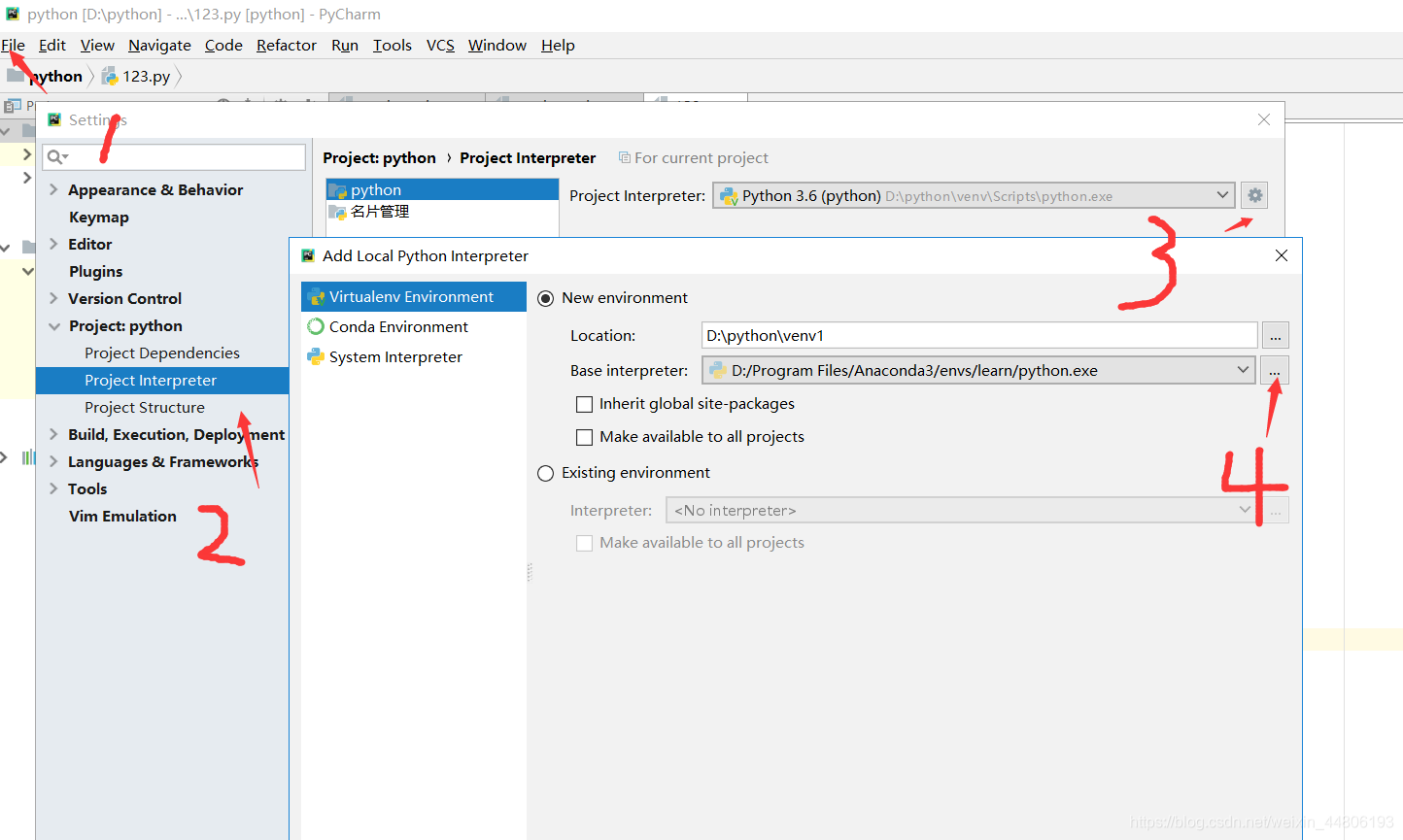This screenshot has width=1403, height=840.
Task: Click the interpreter settings gear icon
Action: (1254, 195)
